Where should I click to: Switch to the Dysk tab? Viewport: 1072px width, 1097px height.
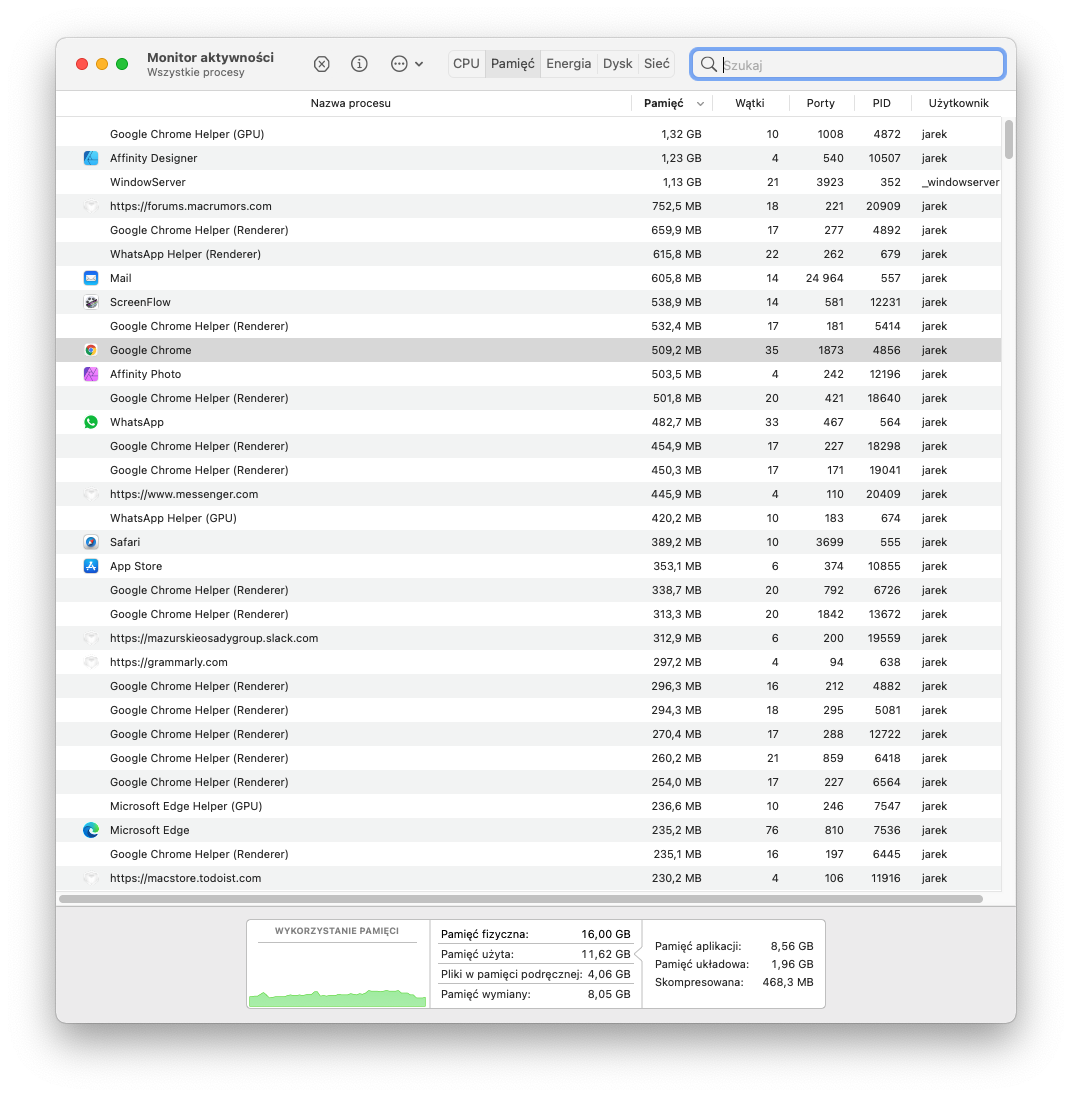coord(617,64)
